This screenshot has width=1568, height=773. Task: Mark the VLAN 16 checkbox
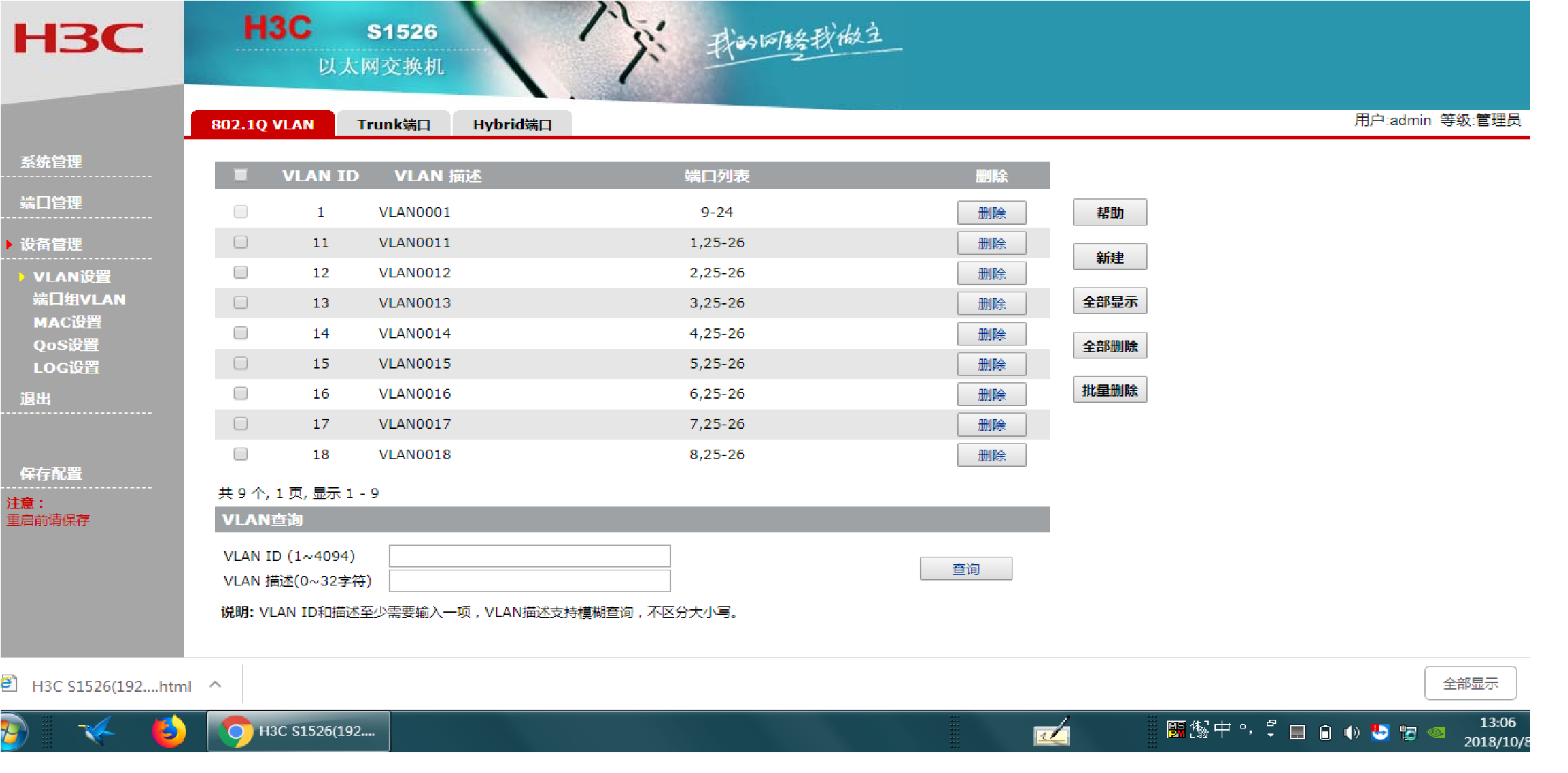241,394
